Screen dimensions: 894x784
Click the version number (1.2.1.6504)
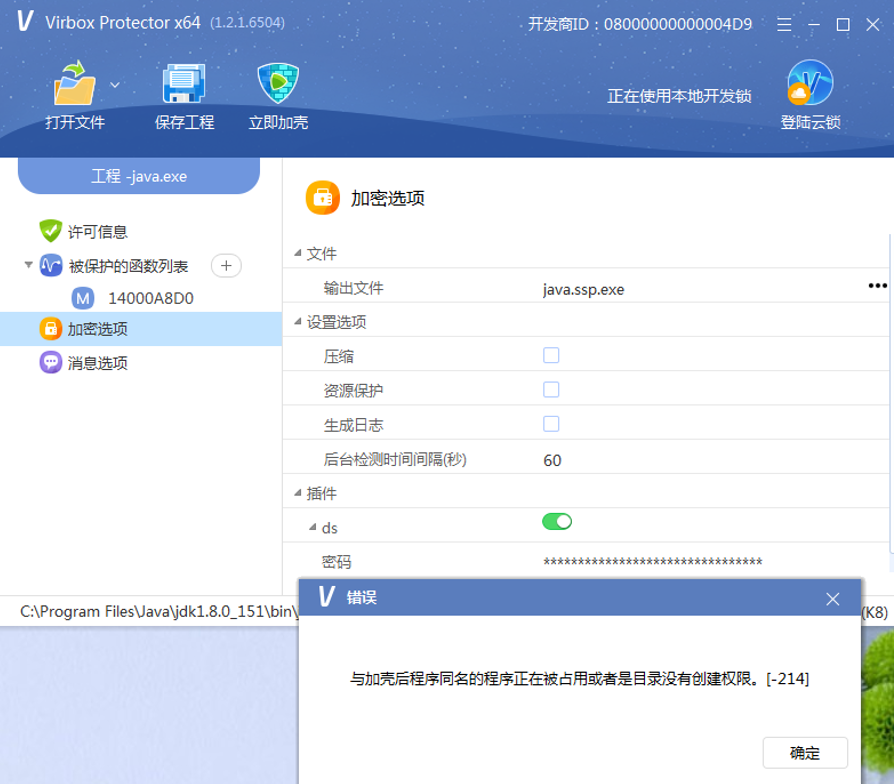coord(247,23)
